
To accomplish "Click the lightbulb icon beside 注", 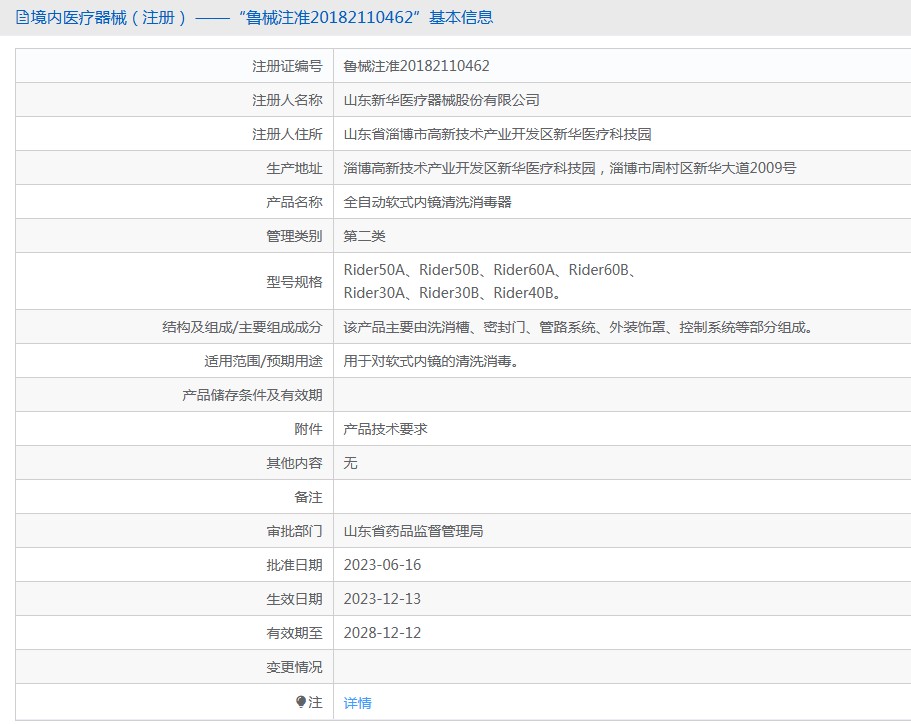I will (x=300, y=702).
